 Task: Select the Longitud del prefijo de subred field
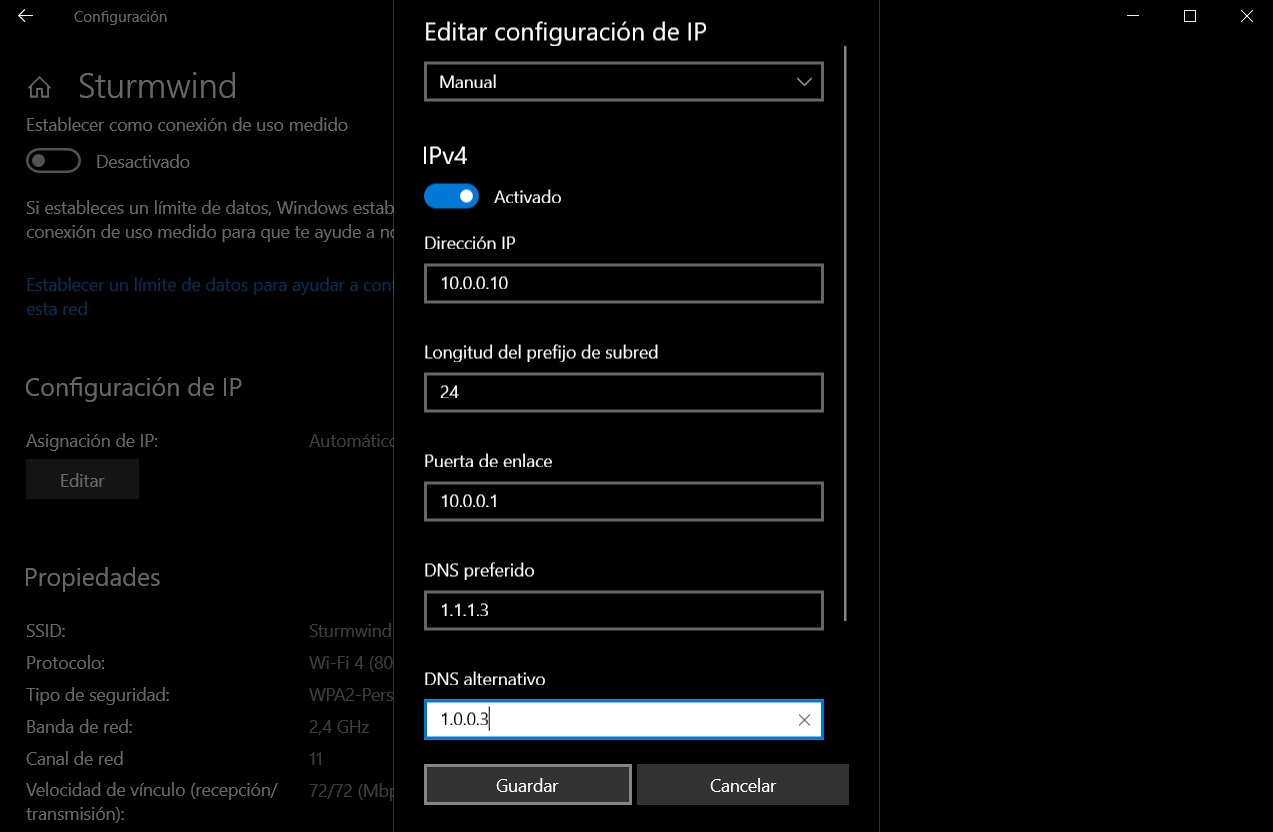[623, 393]
